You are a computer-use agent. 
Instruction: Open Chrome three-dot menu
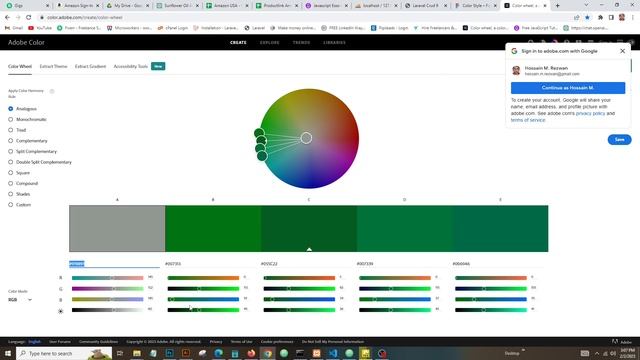pos(633,18)
